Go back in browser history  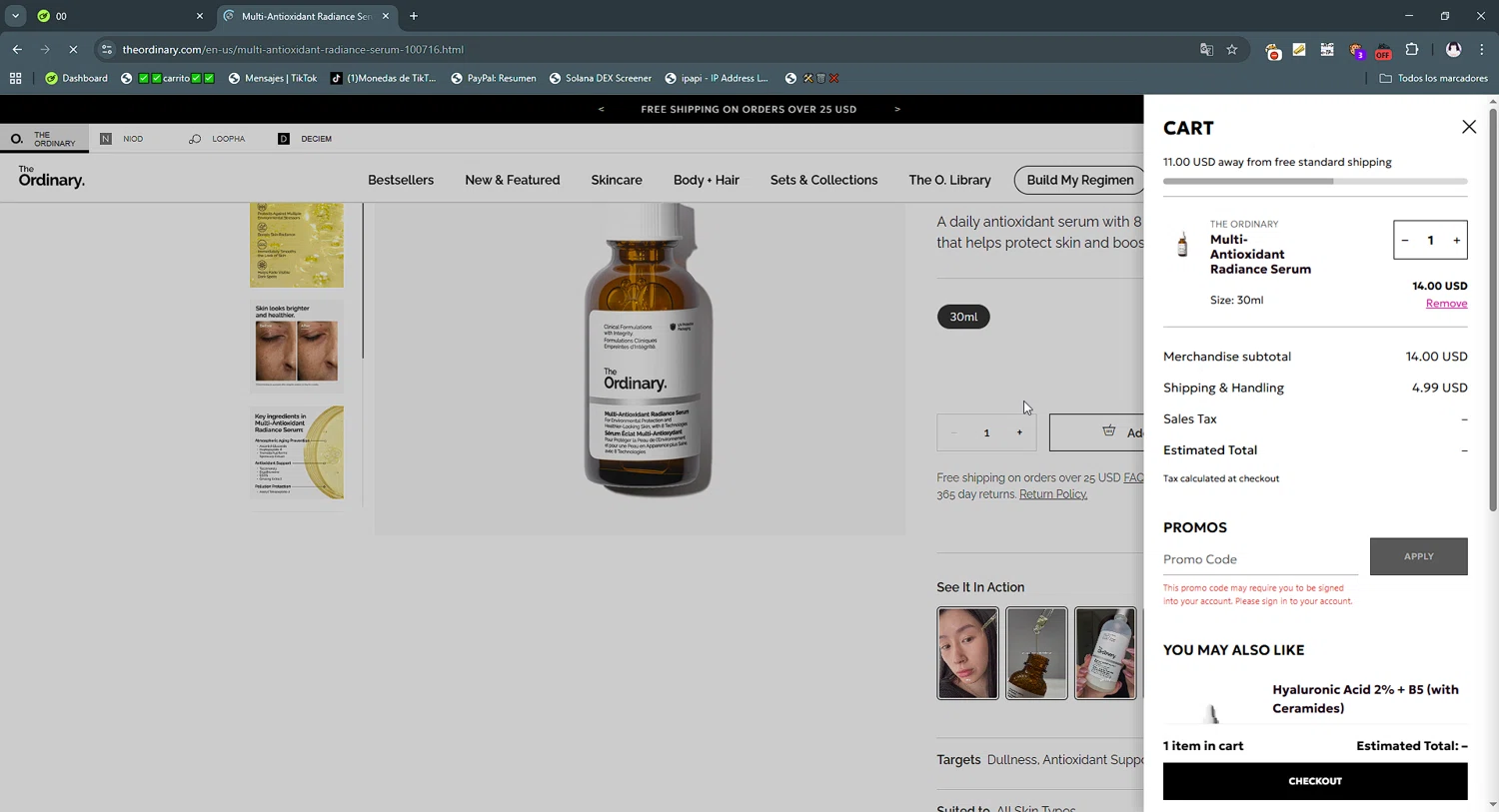(x=17, y=49)
